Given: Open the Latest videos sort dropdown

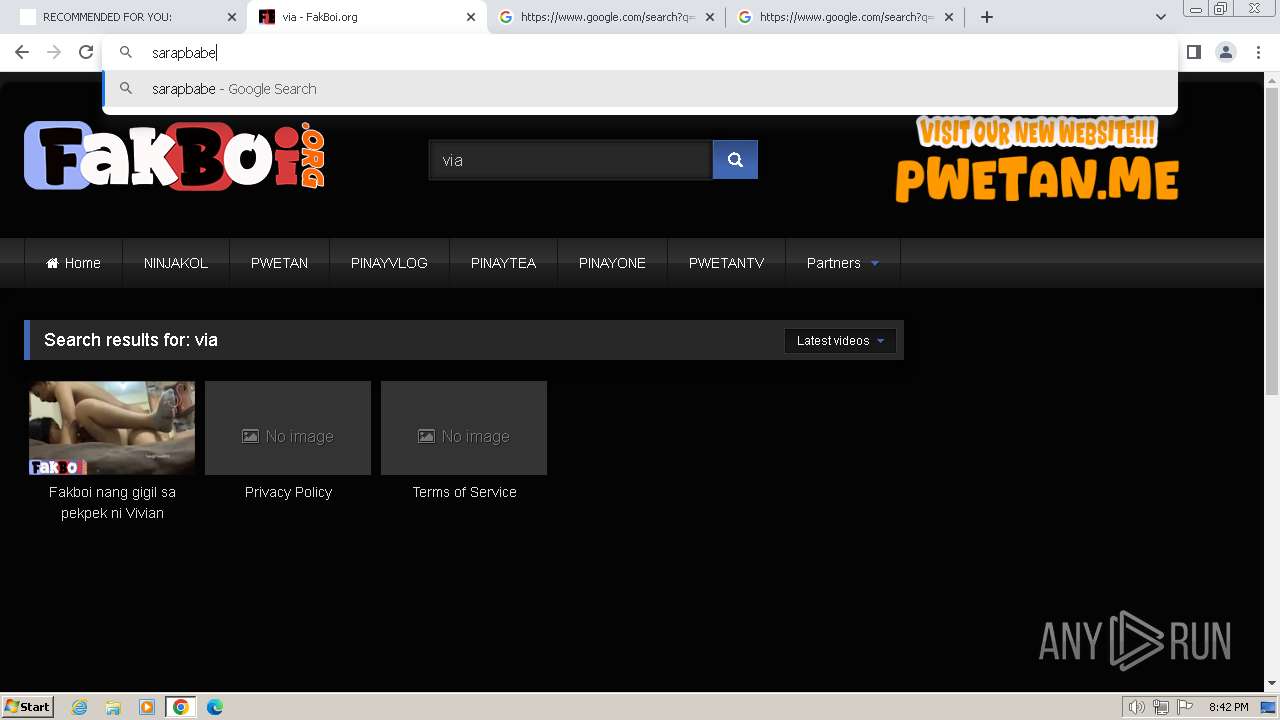Looking at the screenshot, I should [840, 341].
